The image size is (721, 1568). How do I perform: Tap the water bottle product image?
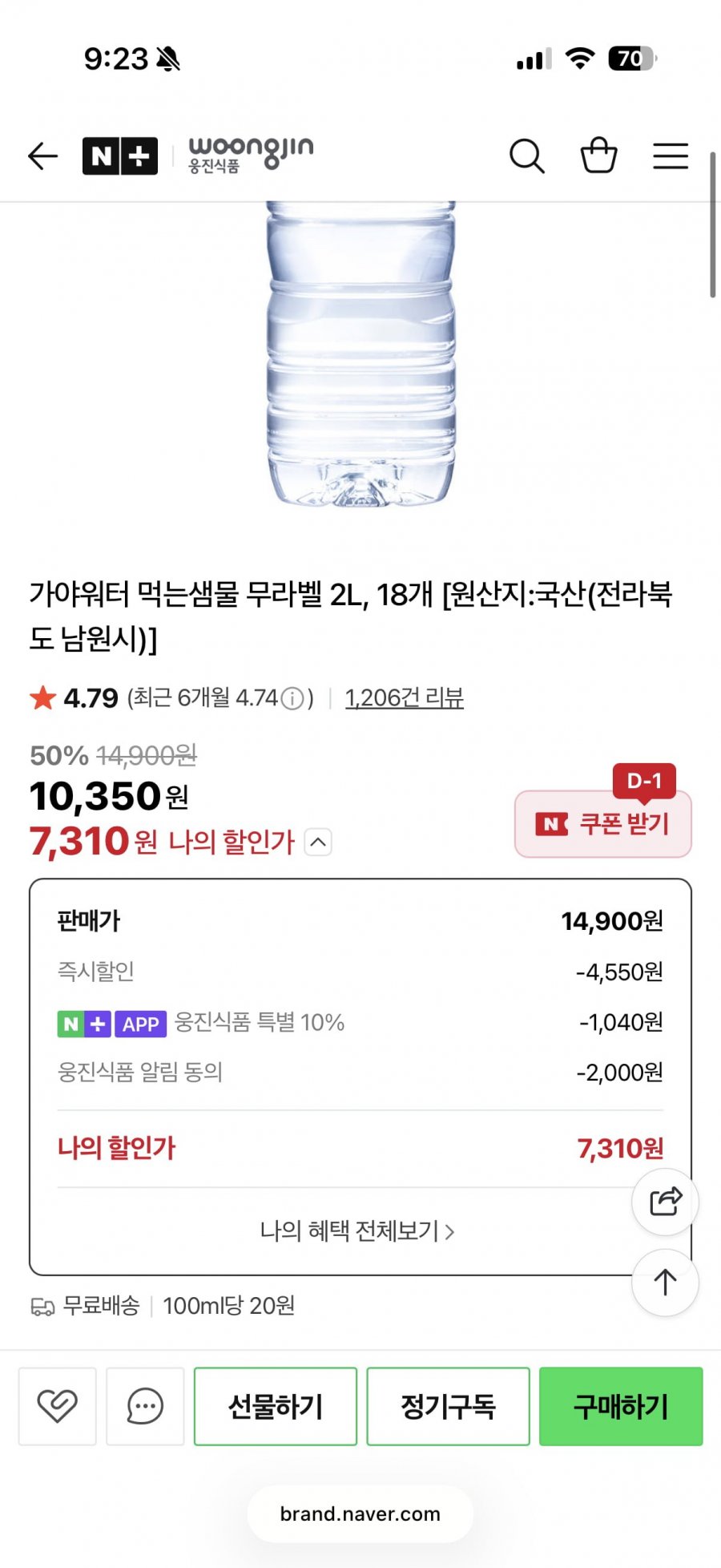(360, 353)
